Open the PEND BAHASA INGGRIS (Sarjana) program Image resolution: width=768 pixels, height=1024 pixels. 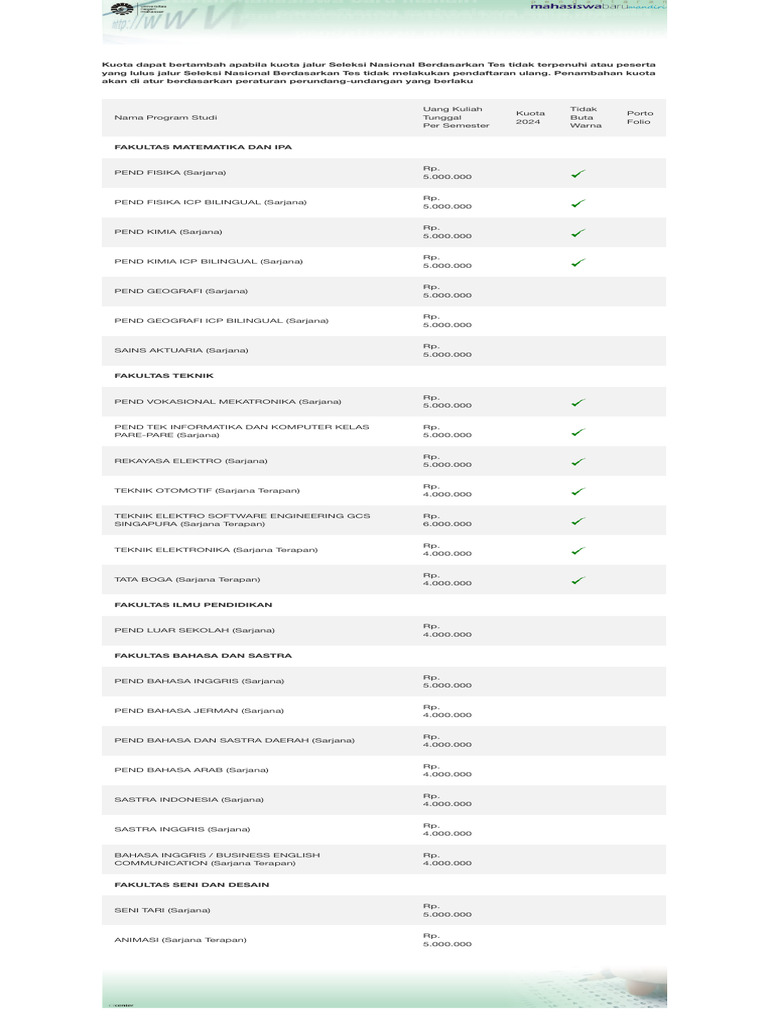click(x=200, y=681)
